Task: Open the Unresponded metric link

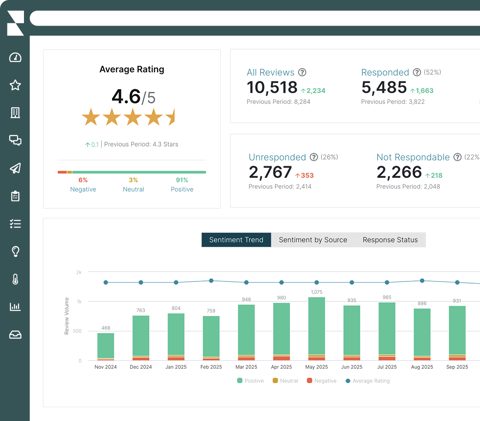Action: click(277, 157)
